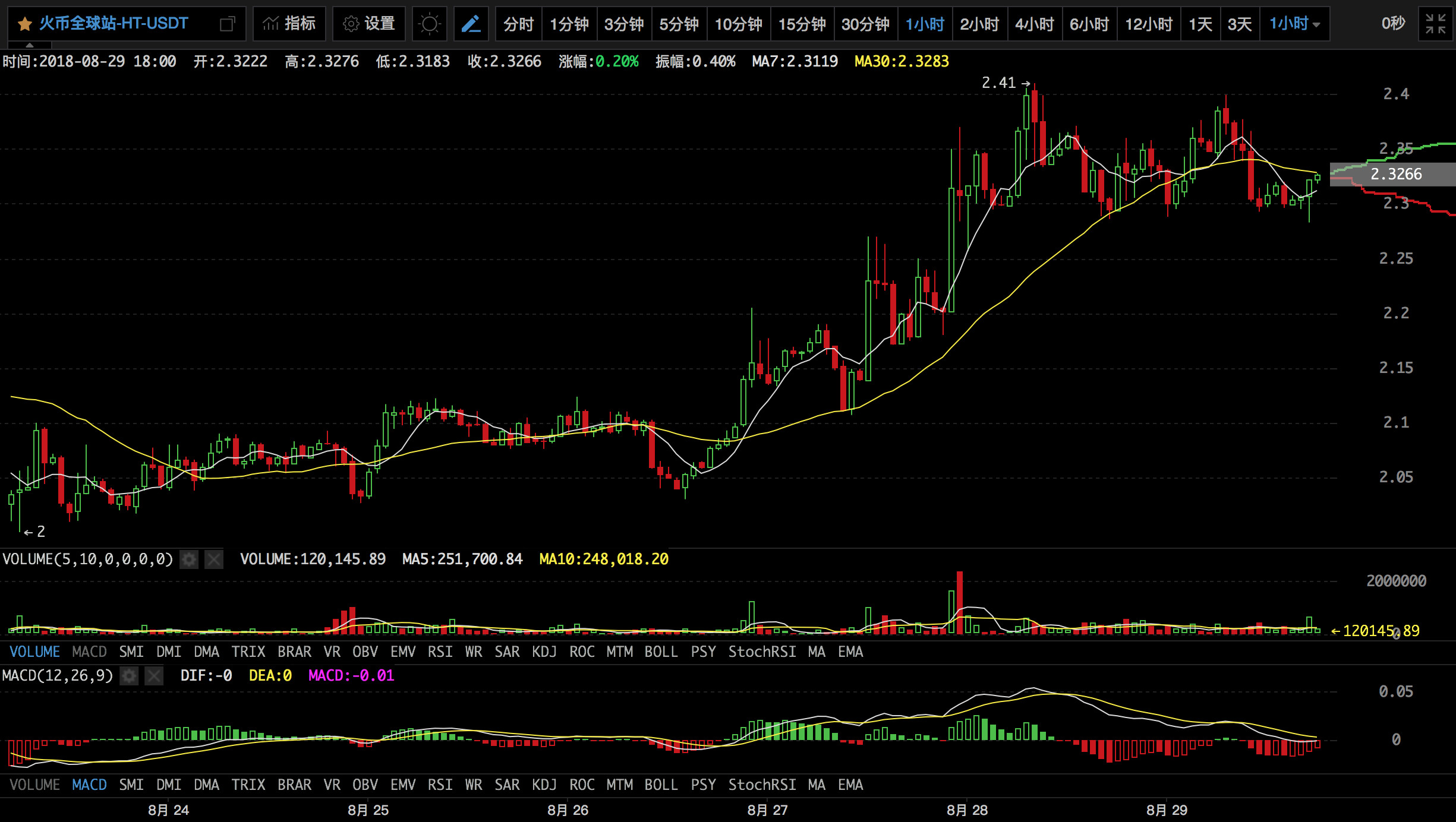Switch first sub-chart to RSI
1456x822 pixels.
point(440,652)
